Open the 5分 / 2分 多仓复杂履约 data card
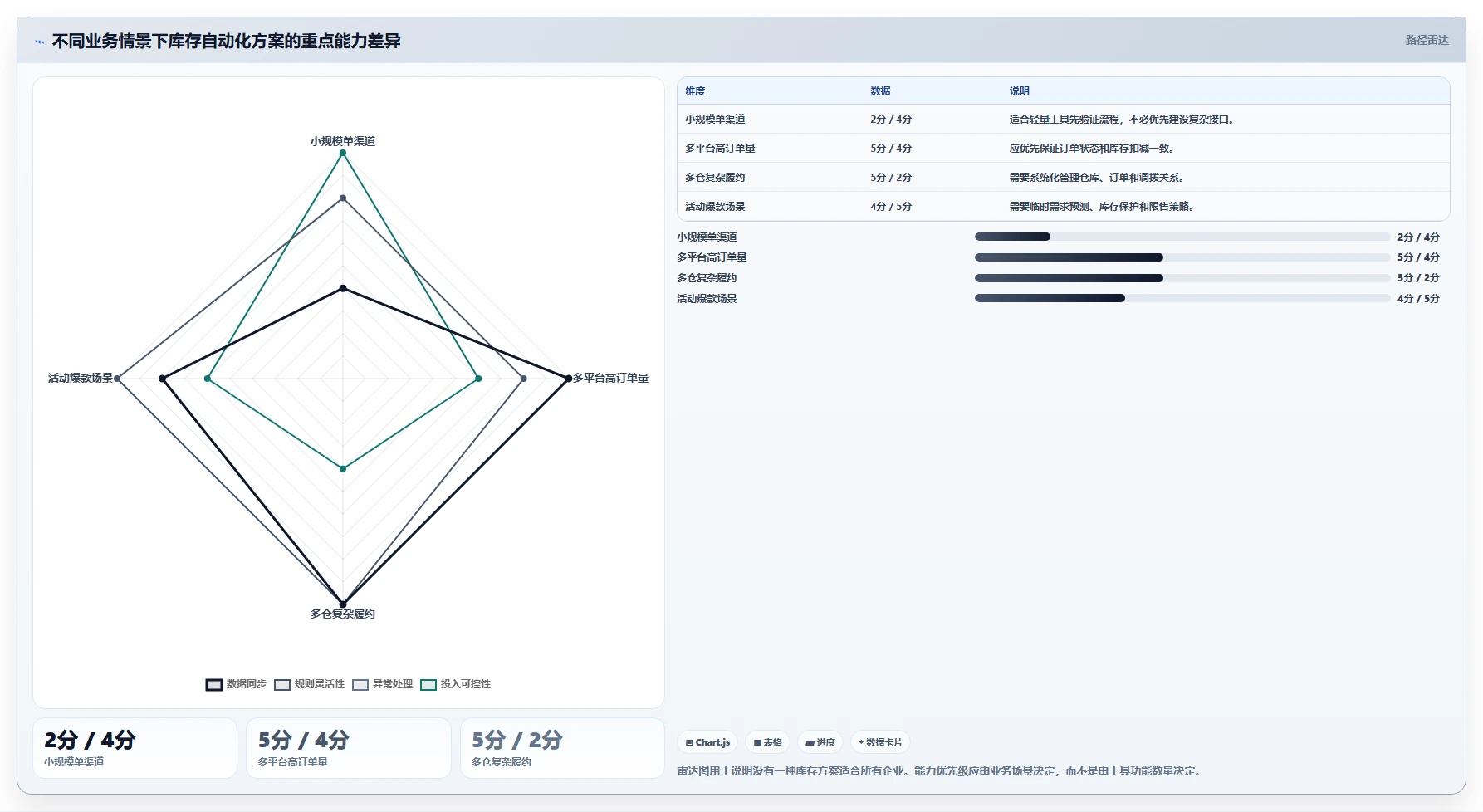 [x=563, y=748]
